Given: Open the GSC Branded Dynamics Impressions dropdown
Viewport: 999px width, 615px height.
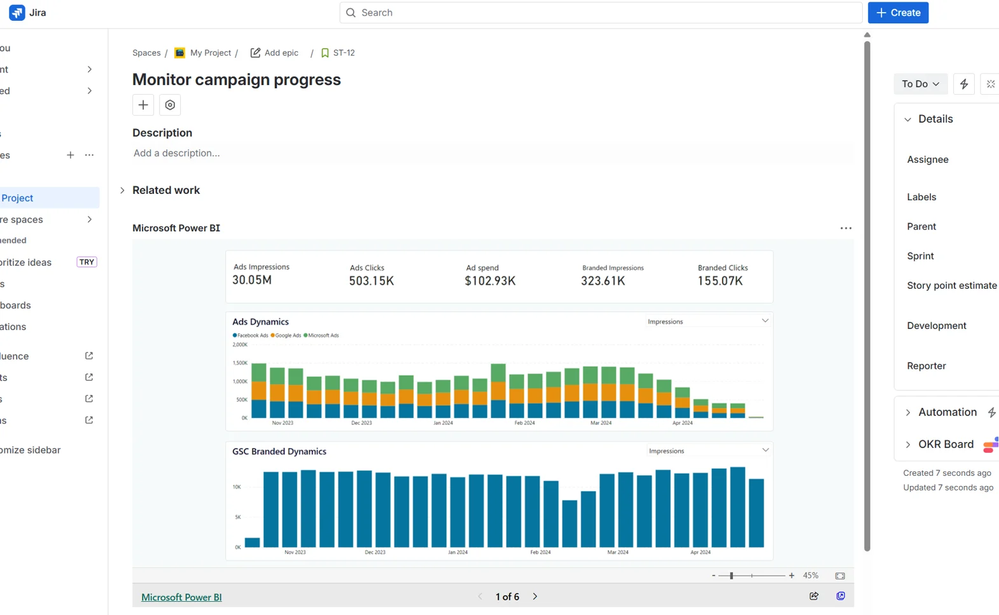Looking at the screenshot, I should coord(708,451).
